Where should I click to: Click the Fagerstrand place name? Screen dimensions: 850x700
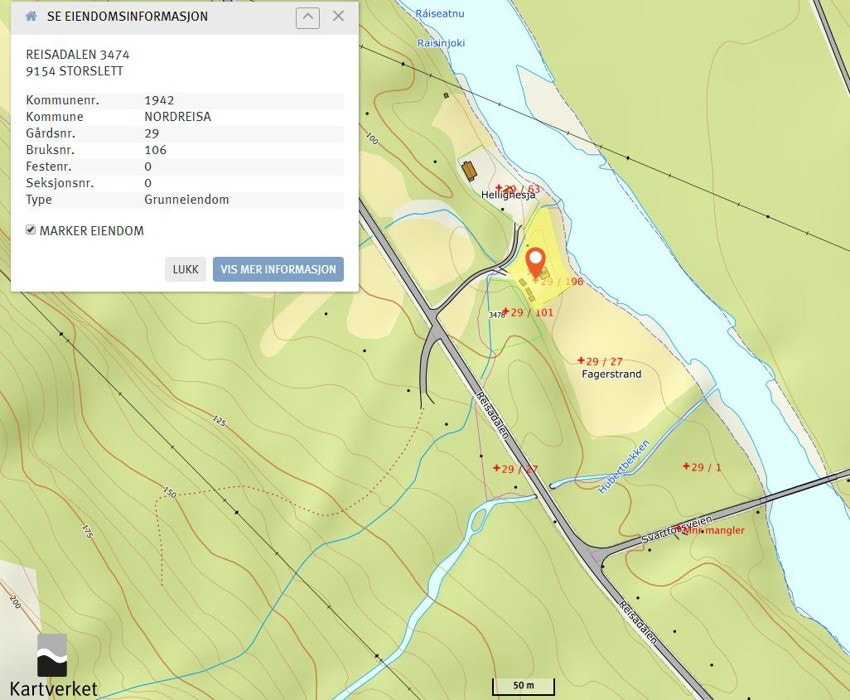[611, 374]
